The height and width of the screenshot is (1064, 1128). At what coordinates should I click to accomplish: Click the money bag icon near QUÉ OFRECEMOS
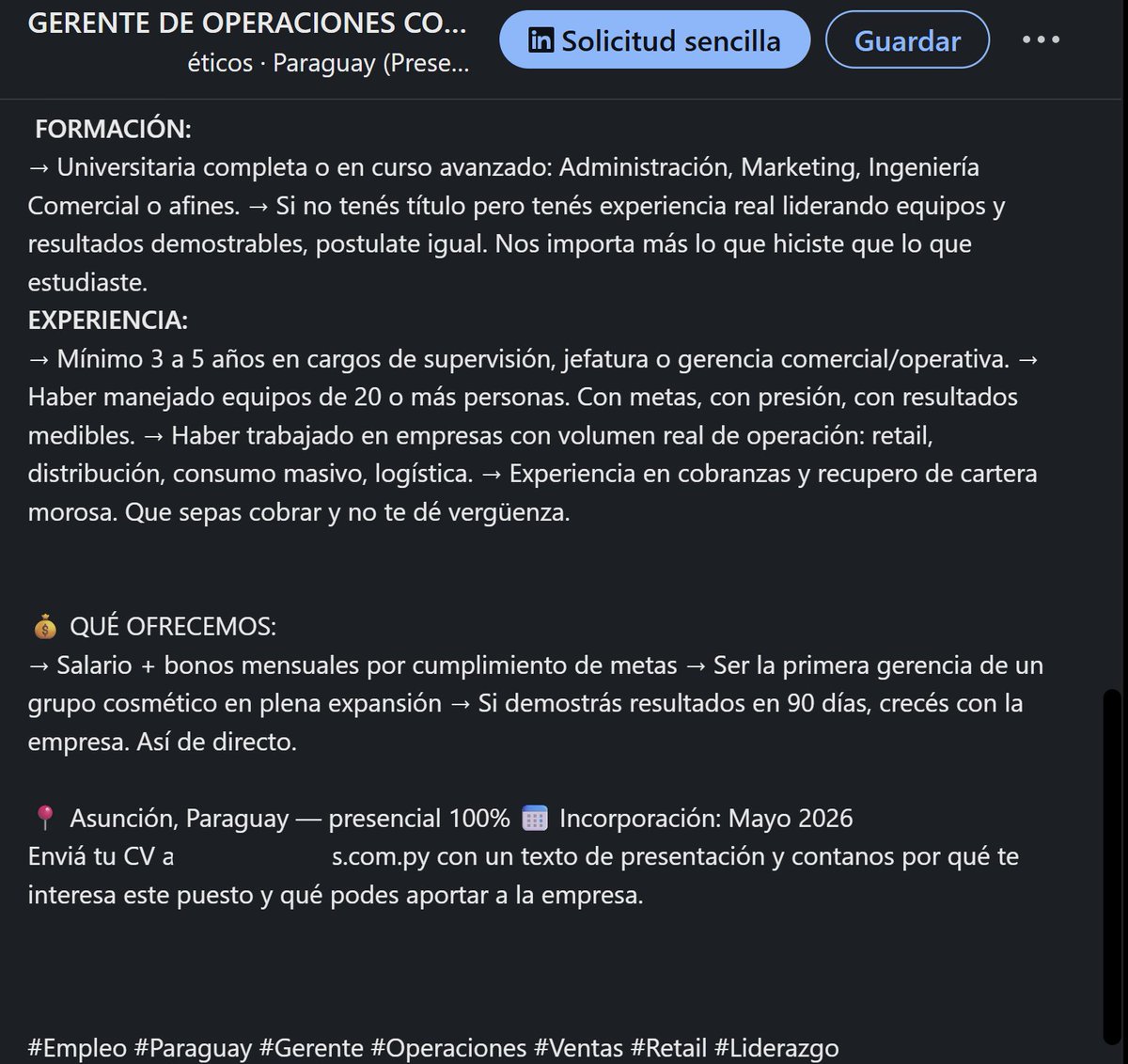[x=44, y=626]
